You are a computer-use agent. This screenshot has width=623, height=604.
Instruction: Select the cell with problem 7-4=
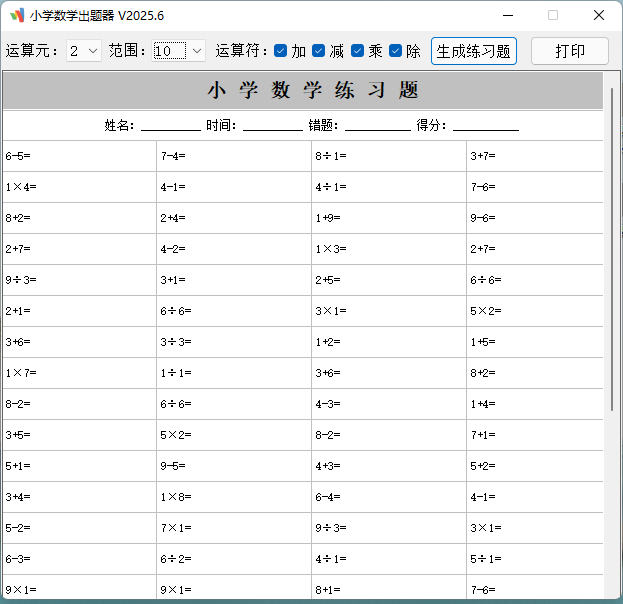[234, 156]
